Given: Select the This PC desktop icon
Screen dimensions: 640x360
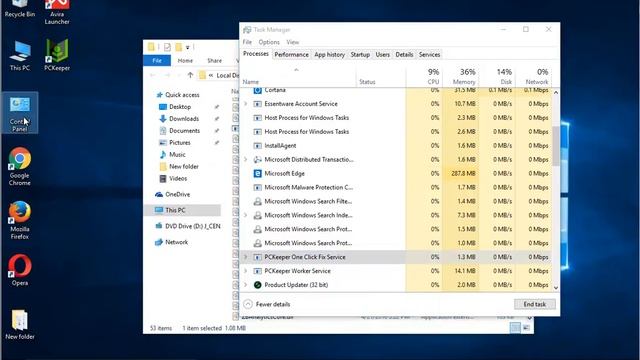Looking at the screenshot, I should tap(20, 56).
